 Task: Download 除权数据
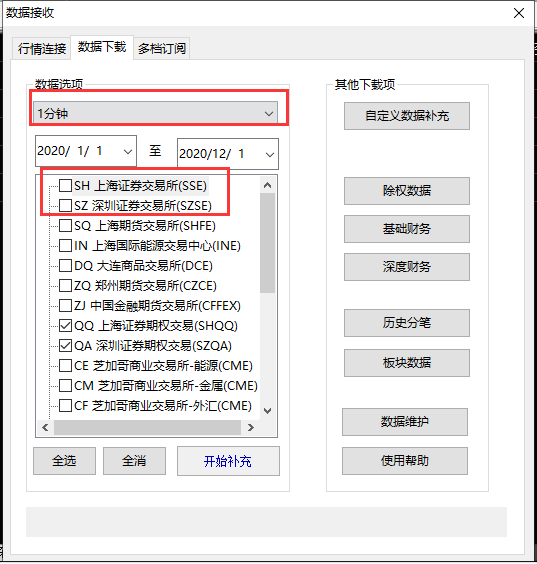pyautogui.click(x=407, y=191)
